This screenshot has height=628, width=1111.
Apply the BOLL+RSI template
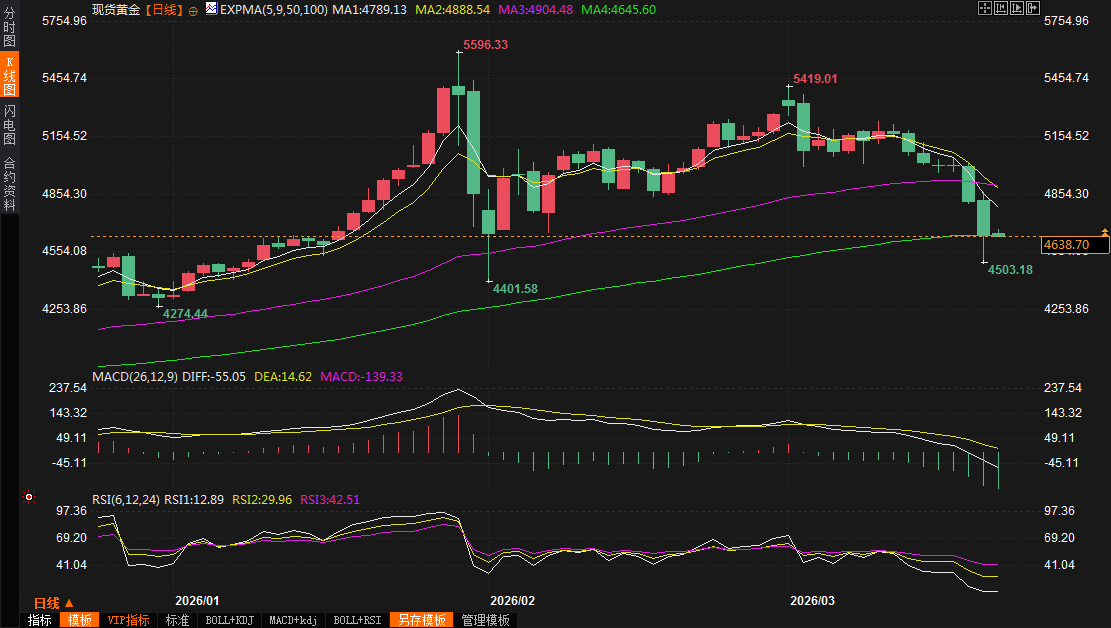(x=356, y=620)
